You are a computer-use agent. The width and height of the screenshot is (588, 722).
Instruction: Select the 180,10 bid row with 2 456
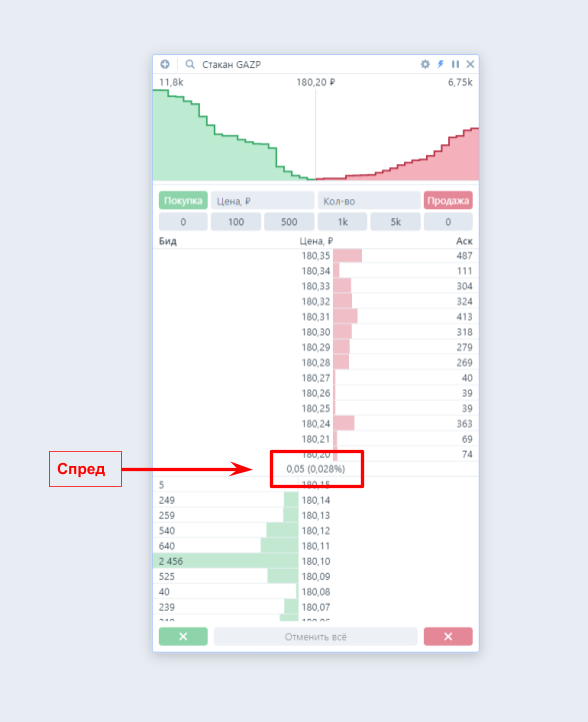pos(316,561)
